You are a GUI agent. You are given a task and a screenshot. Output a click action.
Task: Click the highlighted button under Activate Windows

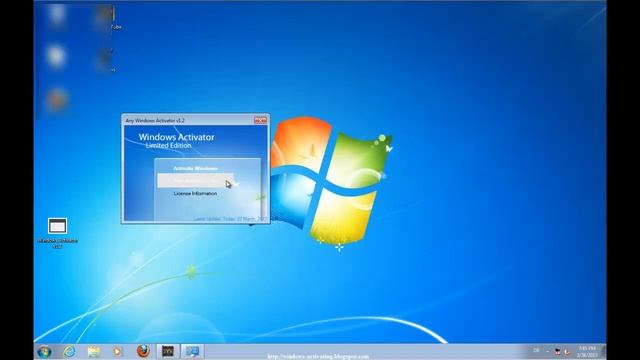point(195,180)
